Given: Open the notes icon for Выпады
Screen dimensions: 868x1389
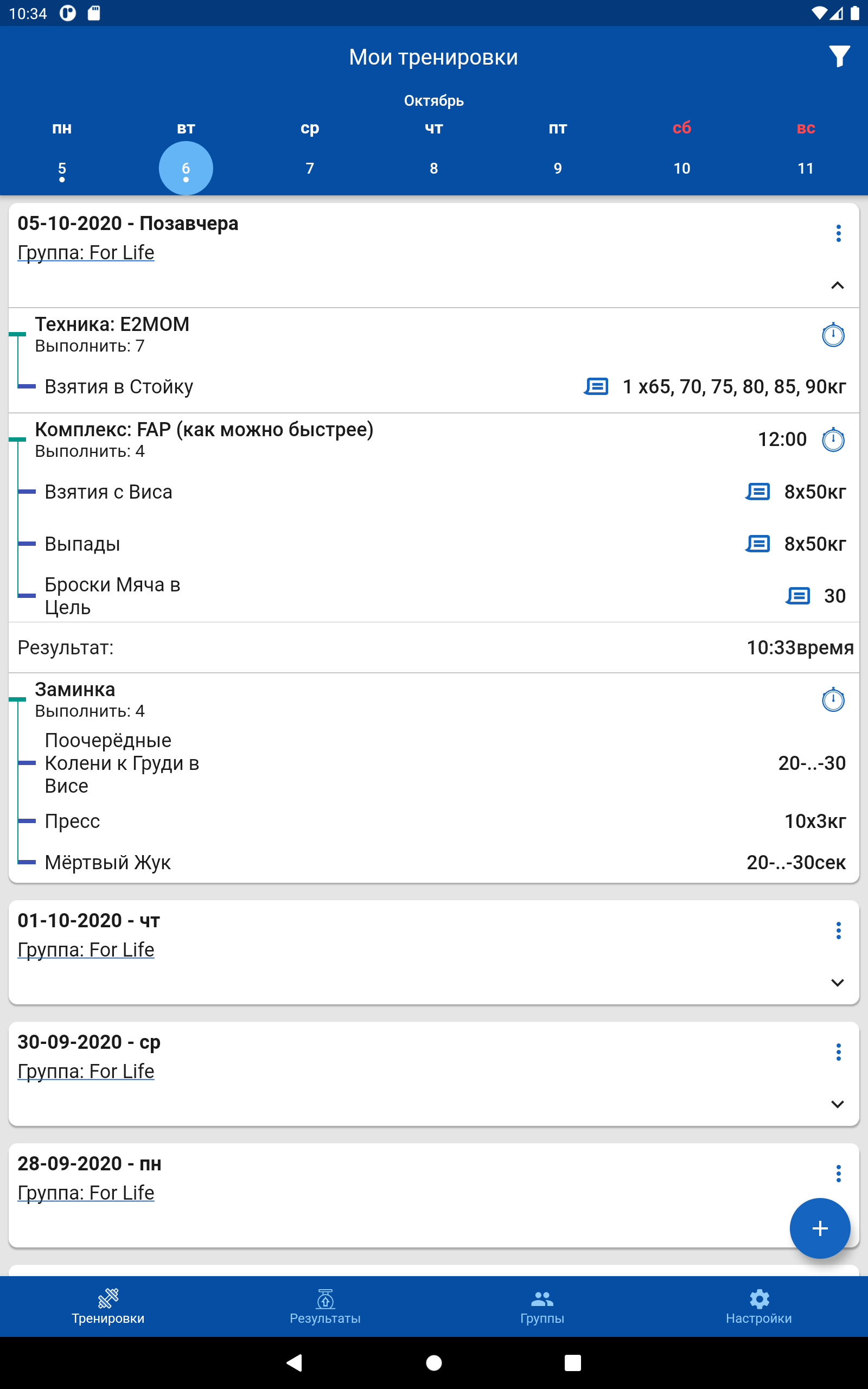Looking at the screenshot, I should coord(758,543).
